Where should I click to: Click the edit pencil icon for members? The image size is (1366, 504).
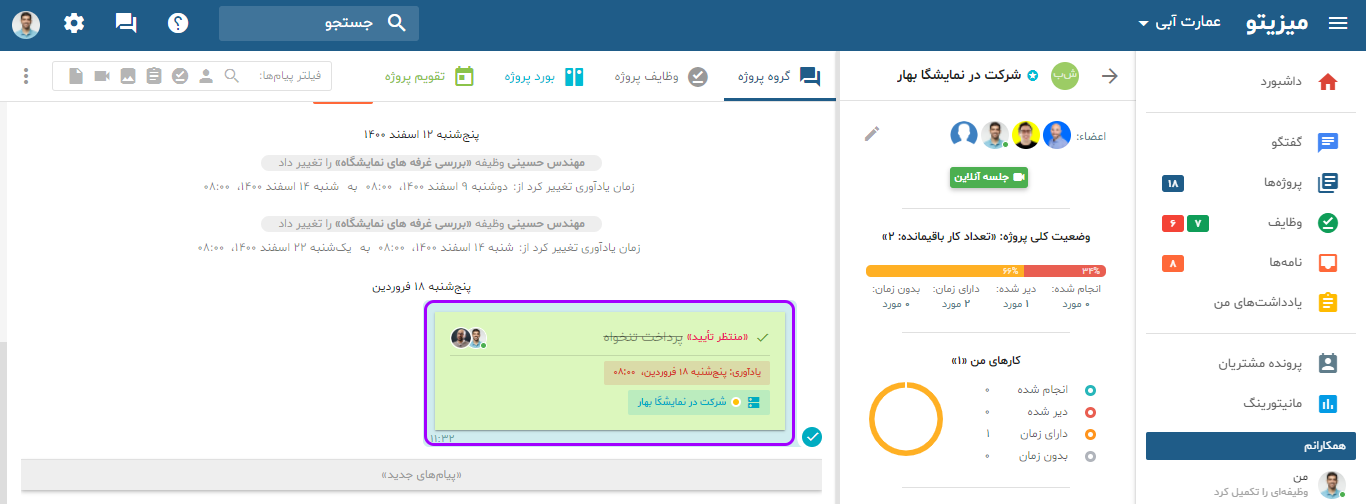[872, 134]
